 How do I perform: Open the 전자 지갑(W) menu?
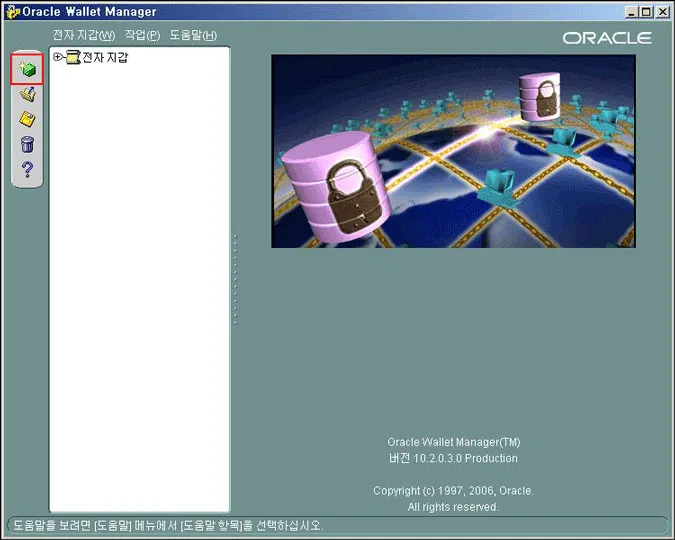pyautogui.click(x=84, y=35)
